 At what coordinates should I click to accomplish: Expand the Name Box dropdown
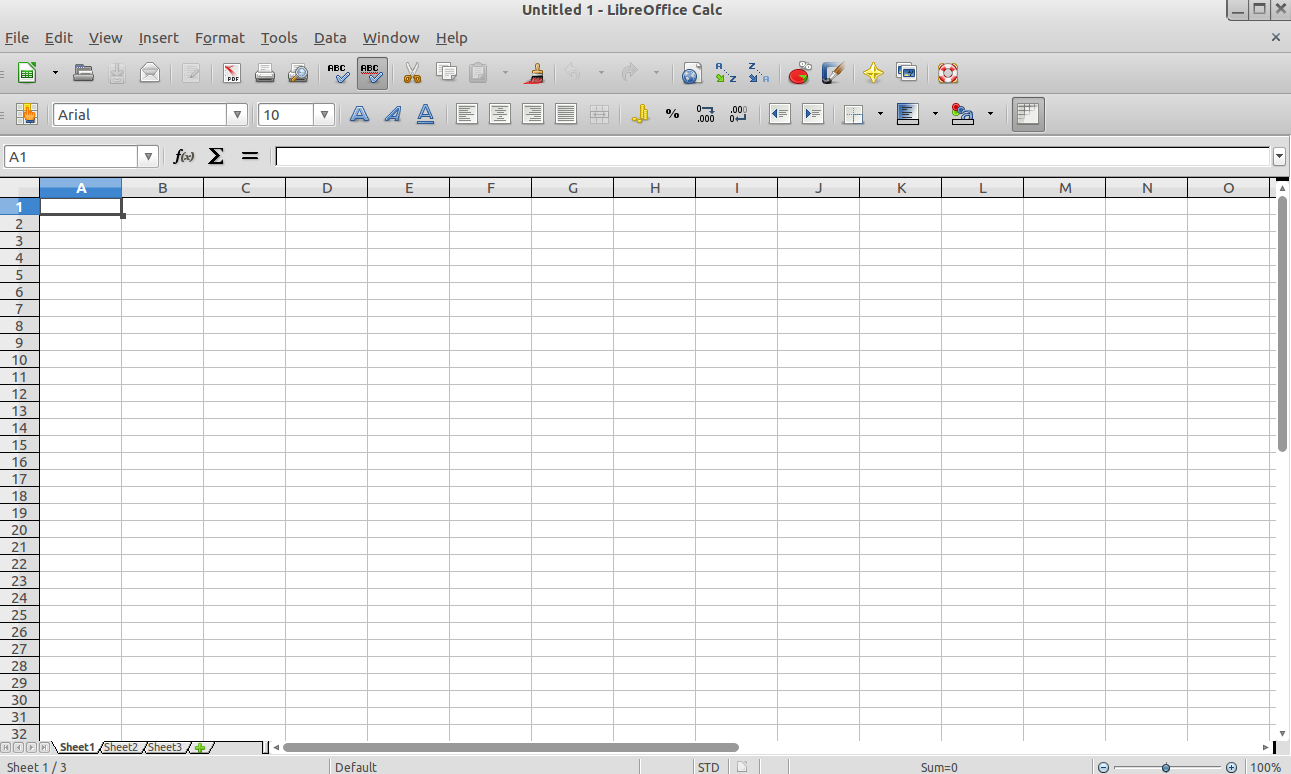149,157
